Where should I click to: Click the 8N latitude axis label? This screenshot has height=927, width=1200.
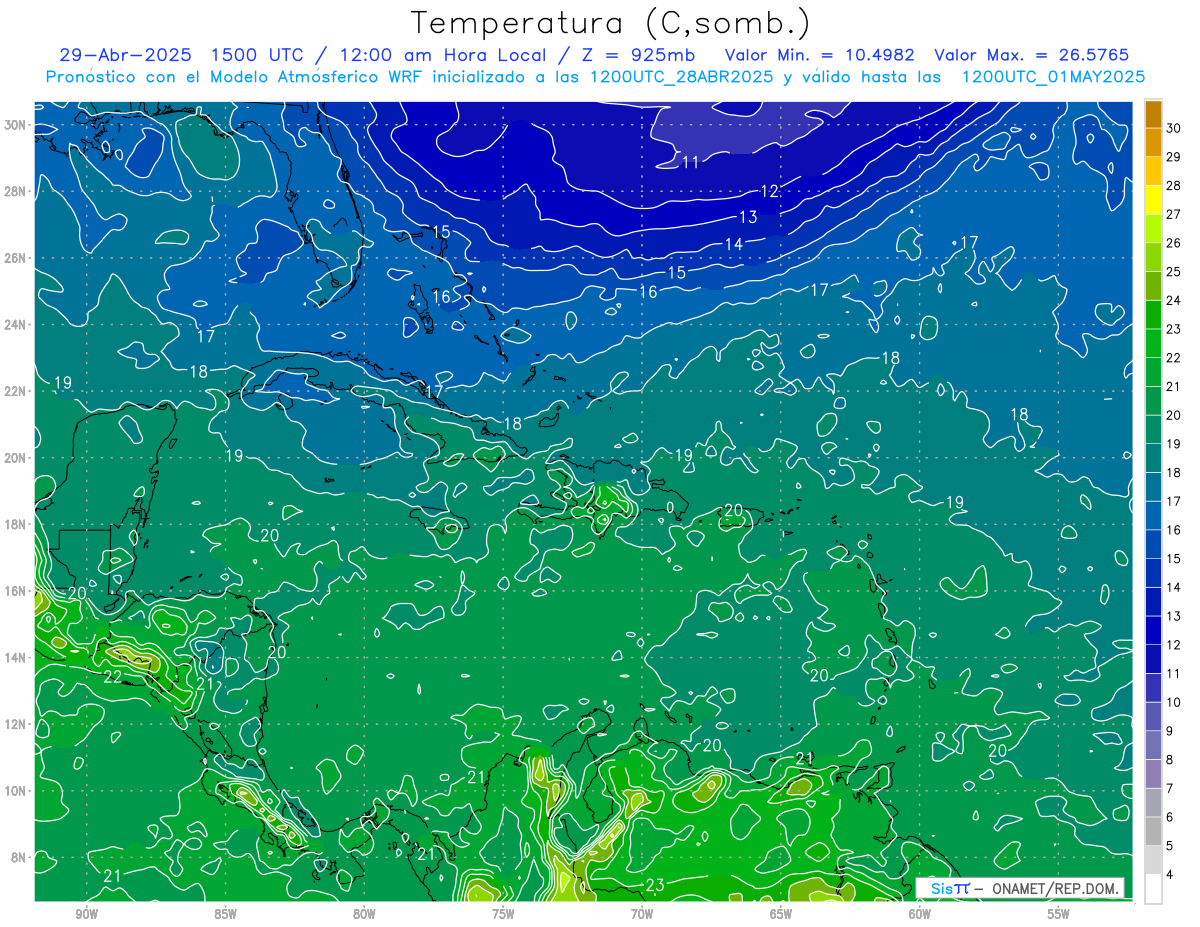(x=20, y=857)
